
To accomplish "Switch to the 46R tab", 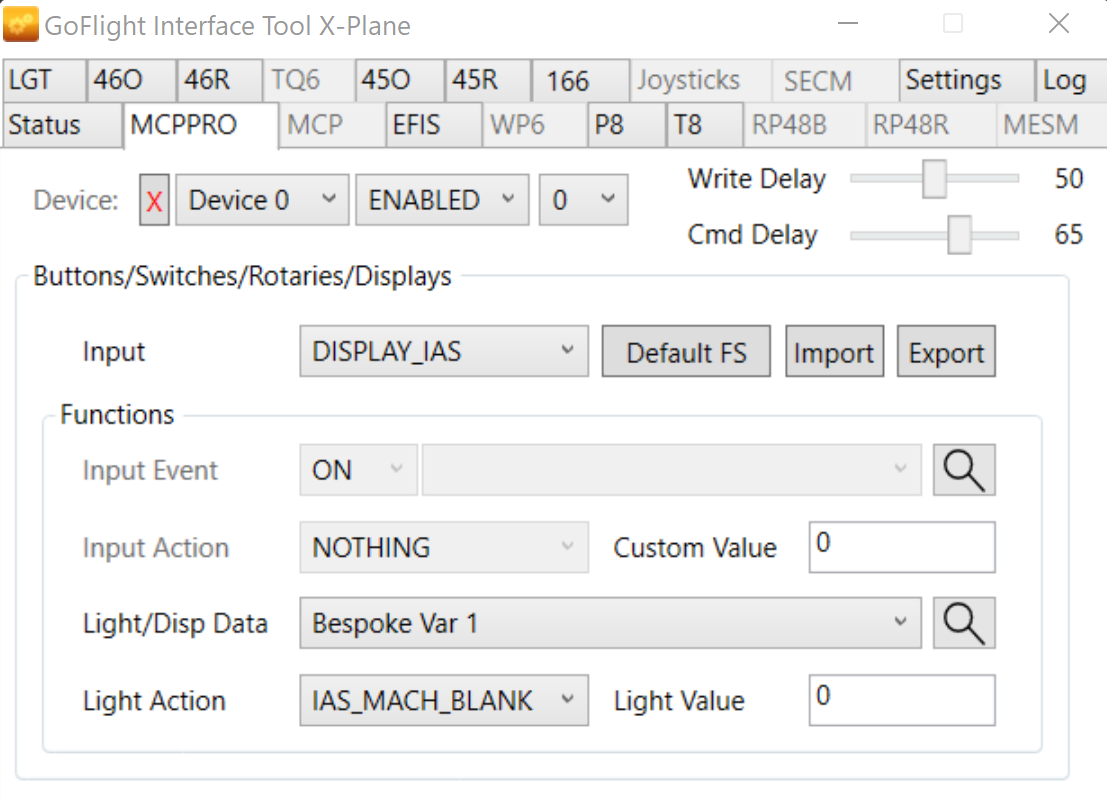I will [x=220, y=80].
